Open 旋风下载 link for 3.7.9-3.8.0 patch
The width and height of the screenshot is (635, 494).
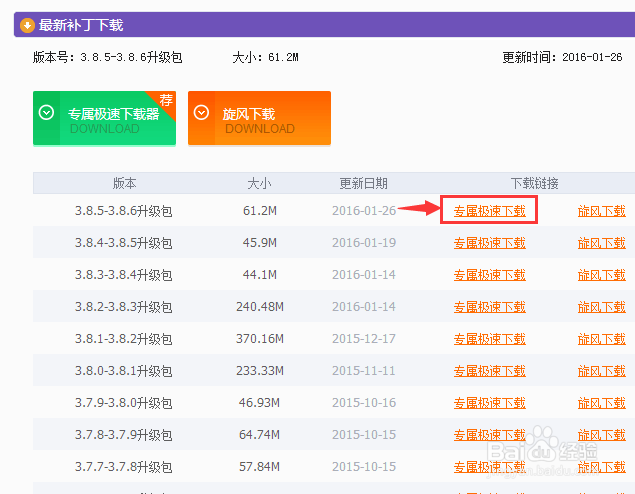coord(602,402)
